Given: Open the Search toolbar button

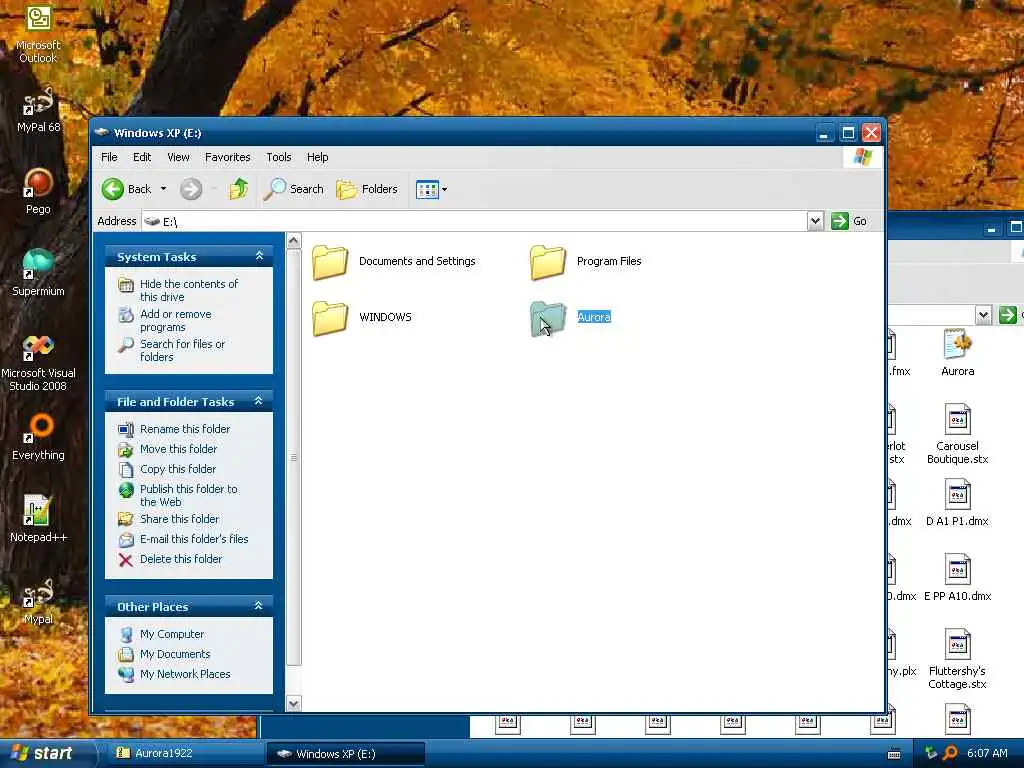Looking at the screenshot, I should 294,189.
